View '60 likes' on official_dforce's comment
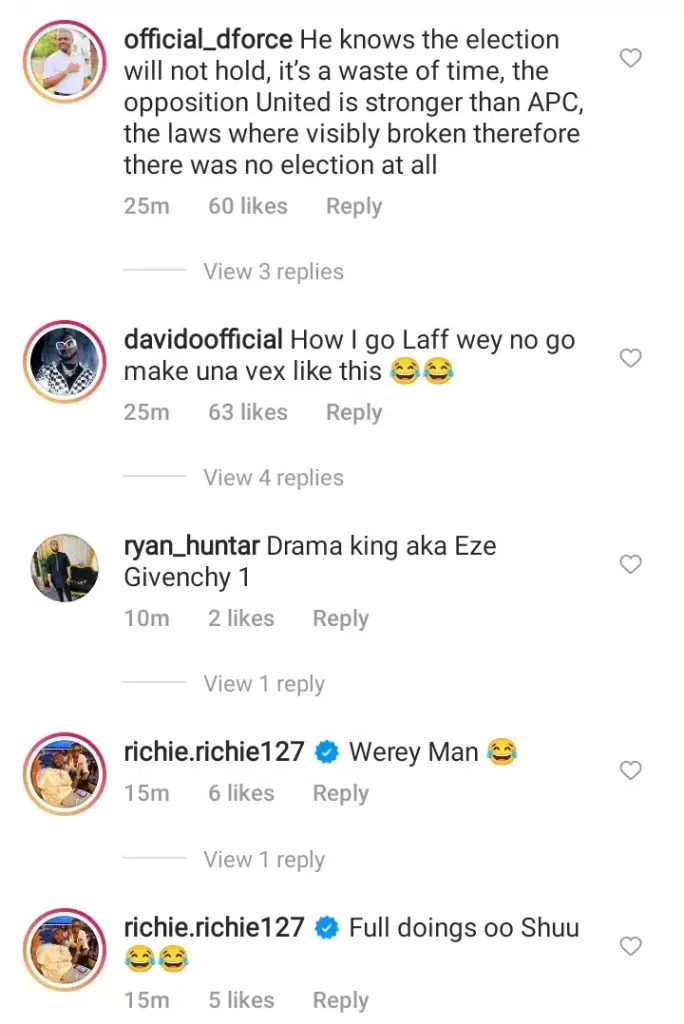 coord(247,207)
